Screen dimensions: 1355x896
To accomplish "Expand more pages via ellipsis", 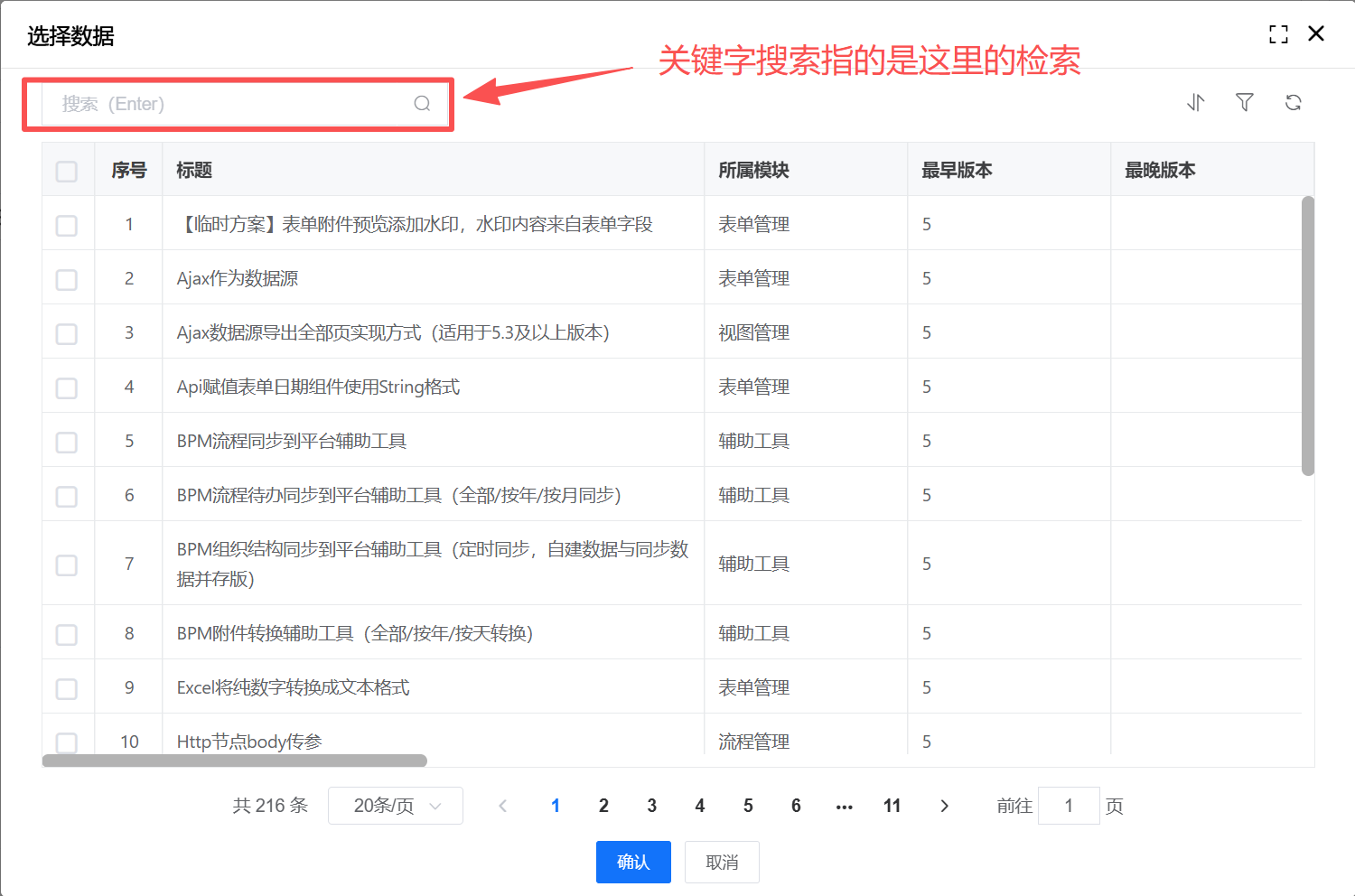I will tap(844, 806).
